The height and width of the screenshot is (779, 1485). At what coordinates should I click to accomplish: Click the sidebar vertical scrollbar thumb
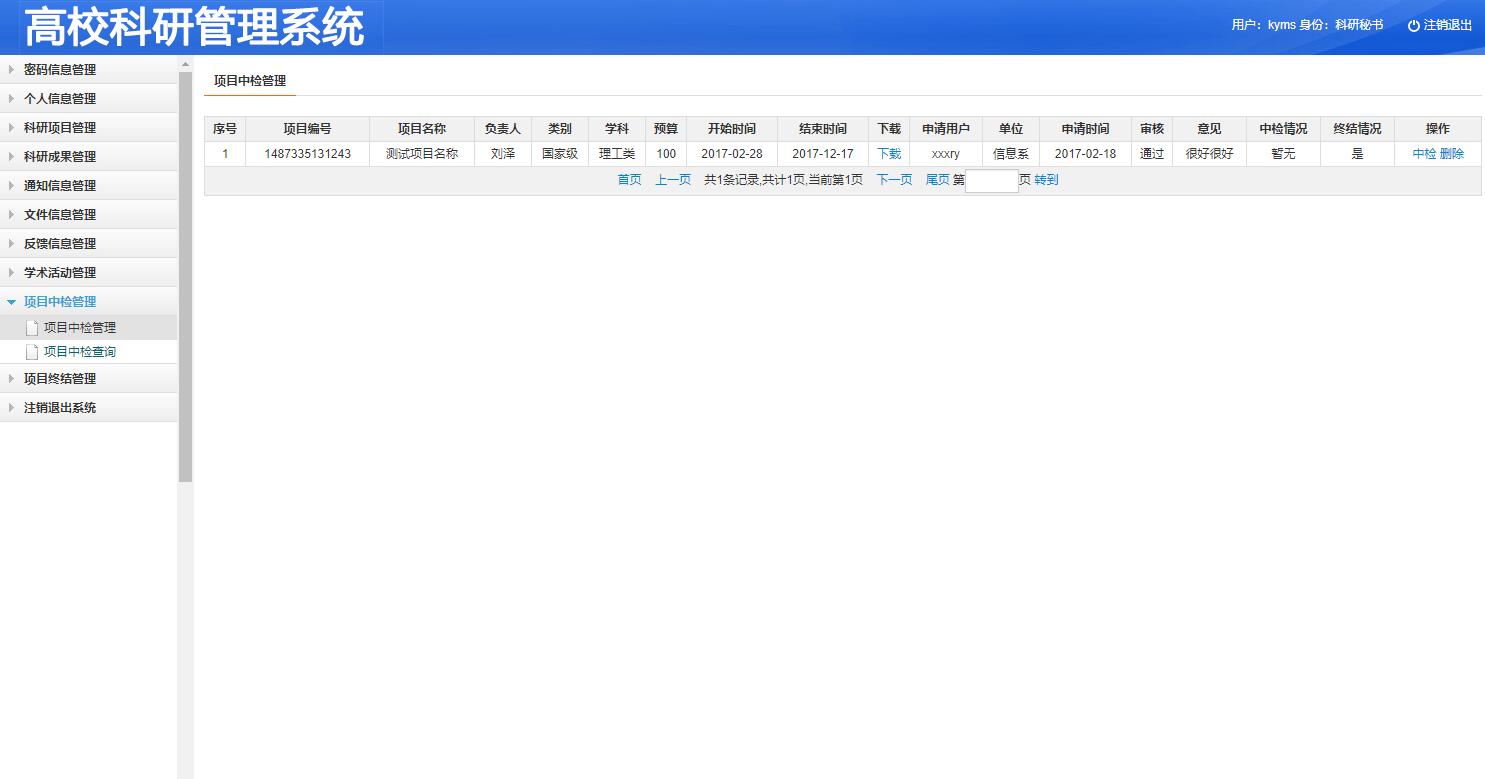[x=185, y=277]
